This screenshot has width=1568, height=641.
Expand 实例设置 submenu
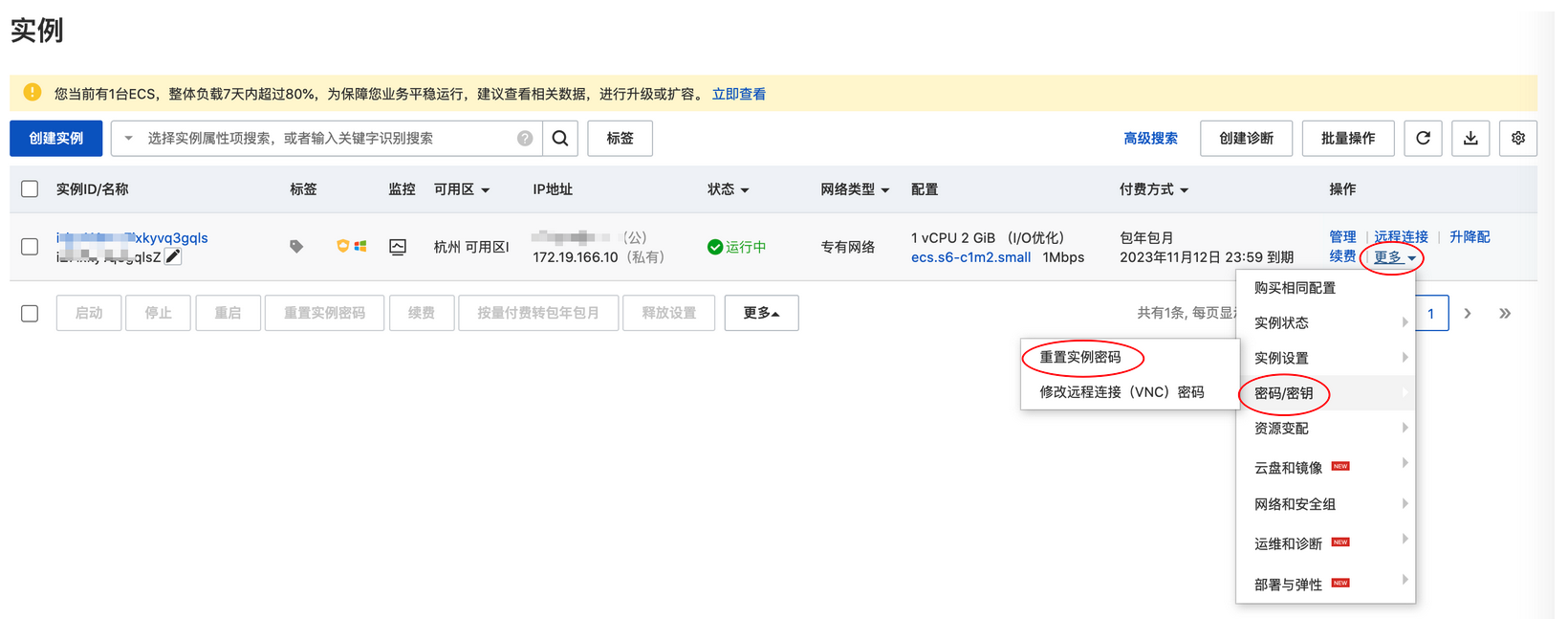(x=1325, y=358)
